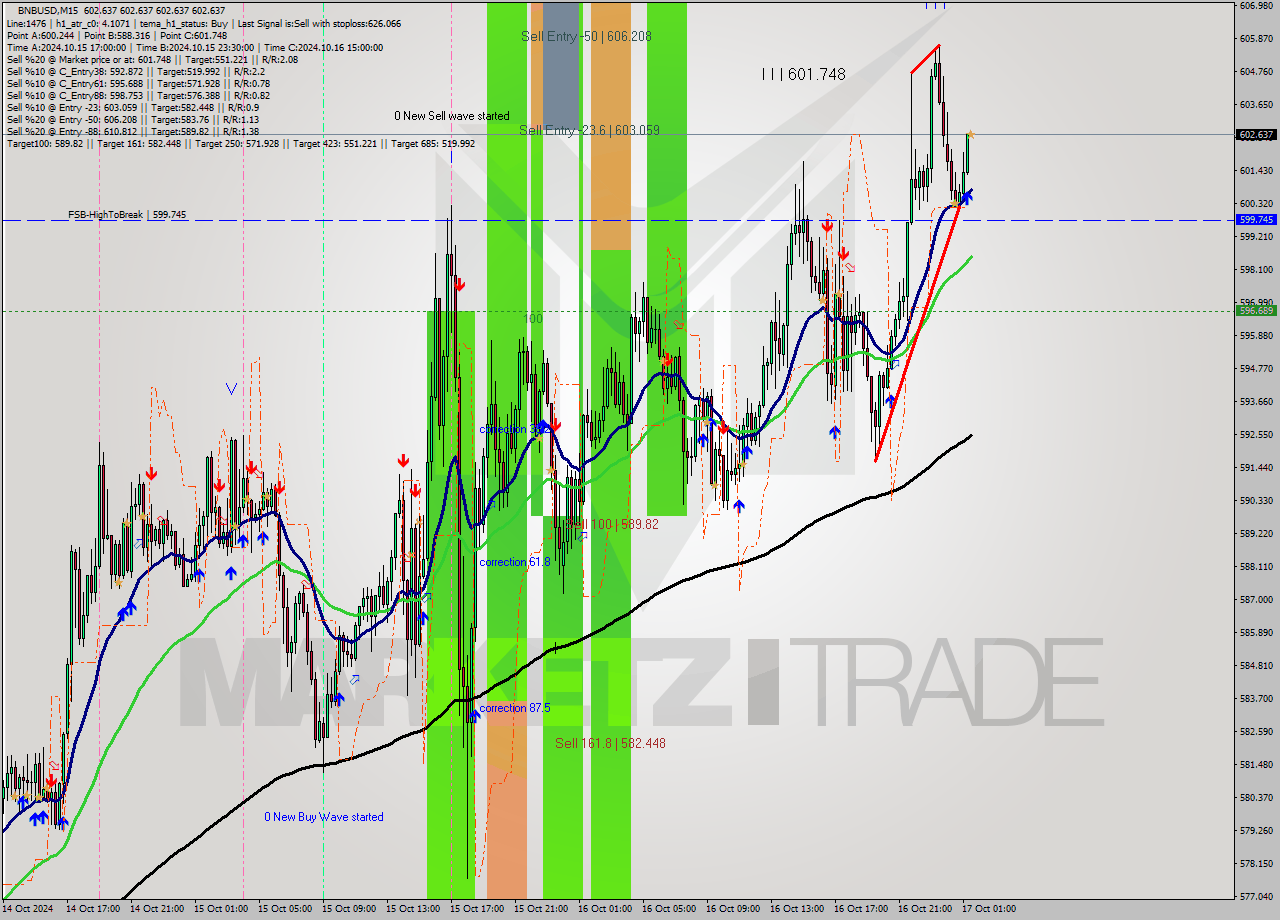Select the 'Sell %10 @ Entry -23: 603.059' line
The image size is (1280, 920).
tap(133, 107)
